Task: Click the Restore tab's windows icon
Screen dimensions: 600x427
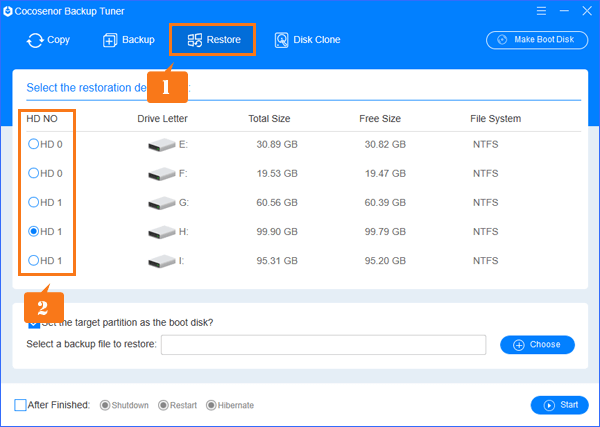Action: (195, 40)
